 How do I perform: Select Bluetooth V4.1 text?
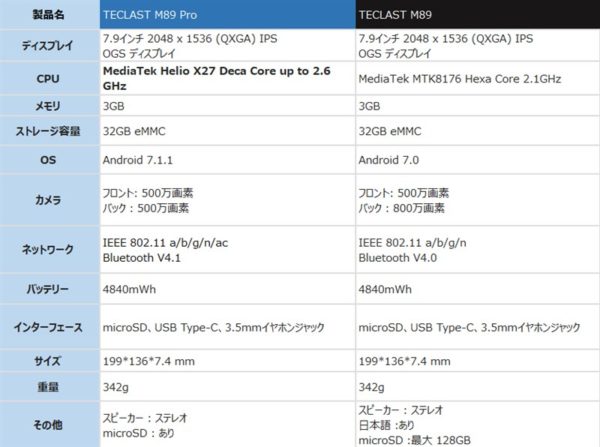[142, 258]
